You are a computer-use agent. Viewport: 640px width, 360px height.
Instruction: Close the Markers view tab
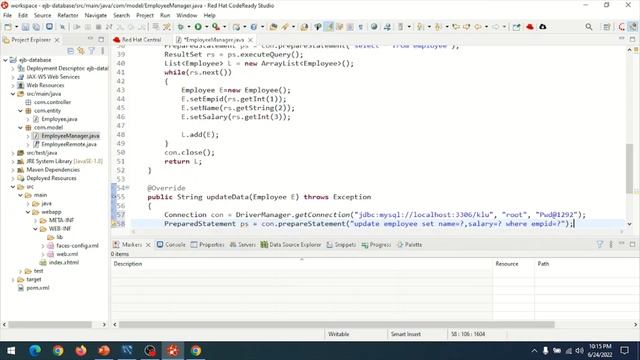coord(148,244)
